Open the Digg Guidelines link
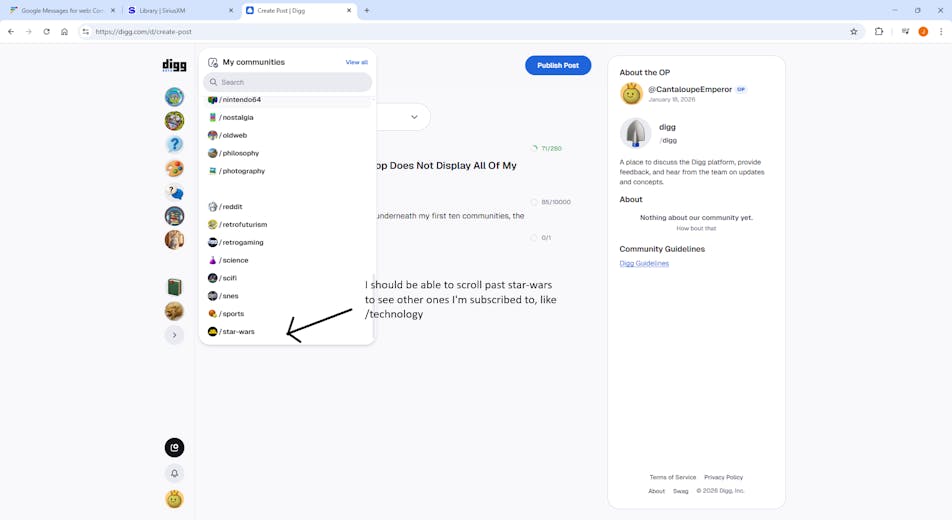The height and width of the screenshot is (520, 952). coord(644,264)
